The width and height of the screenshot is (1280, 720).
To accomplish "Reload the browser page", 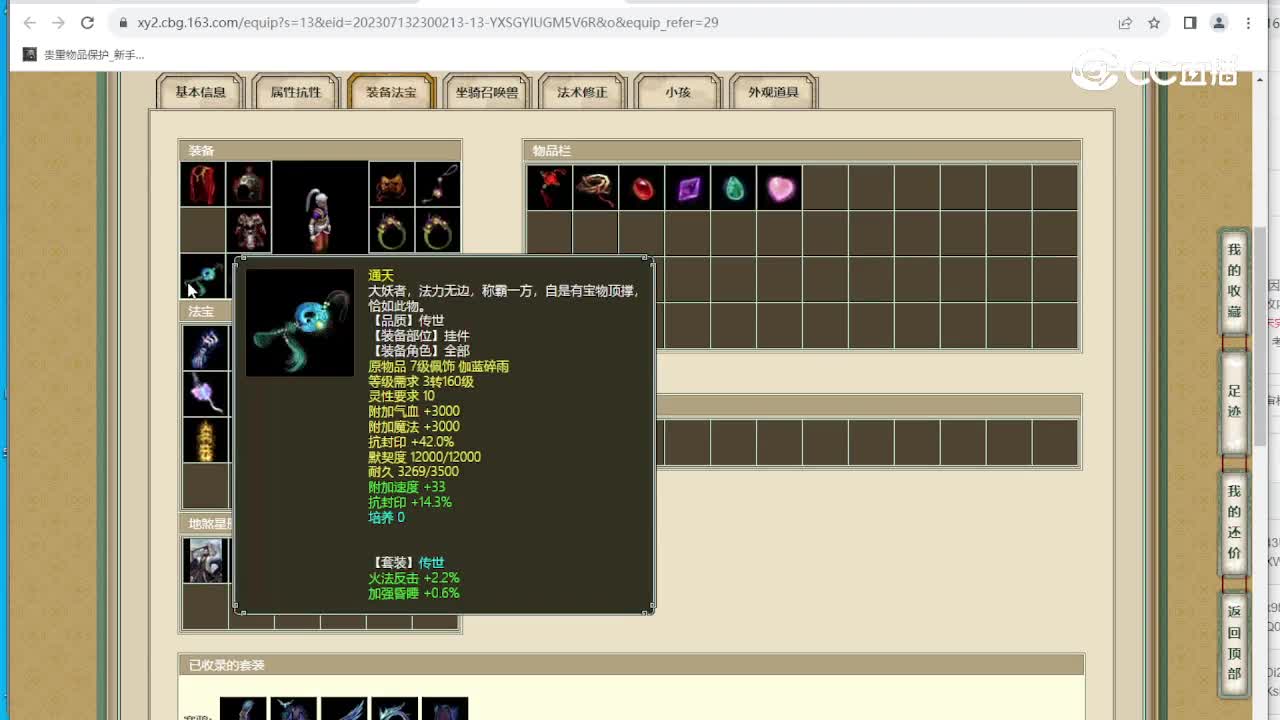I will 87,22.
